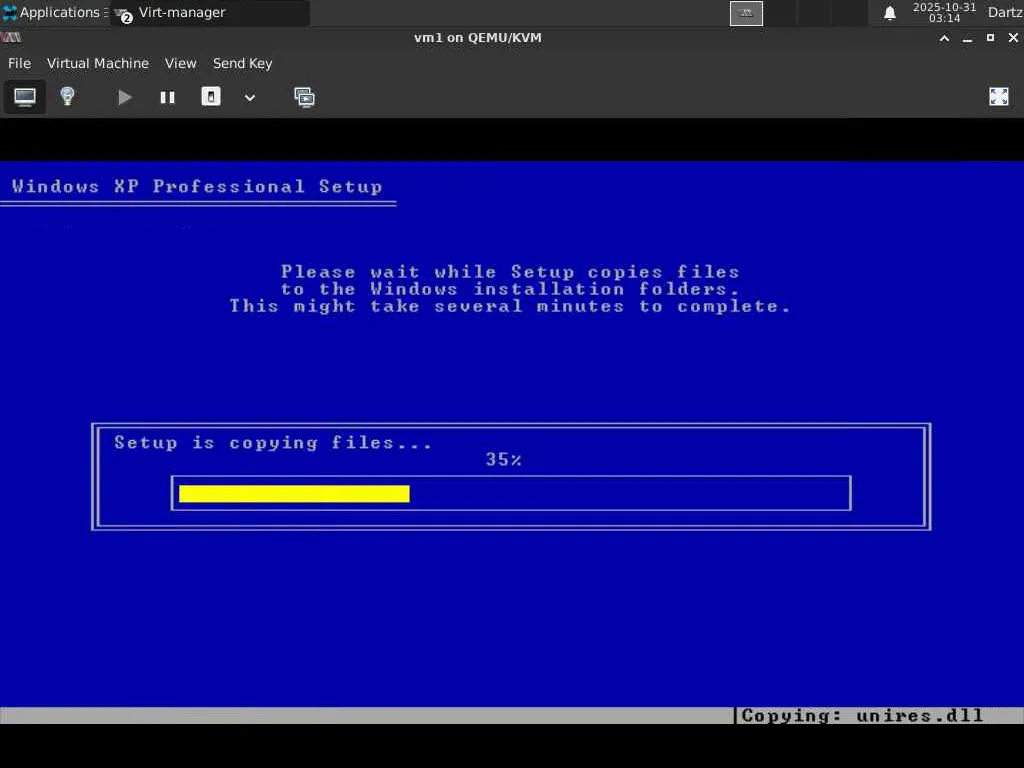Select Virt-manager taskbar entry

point(210,12)
